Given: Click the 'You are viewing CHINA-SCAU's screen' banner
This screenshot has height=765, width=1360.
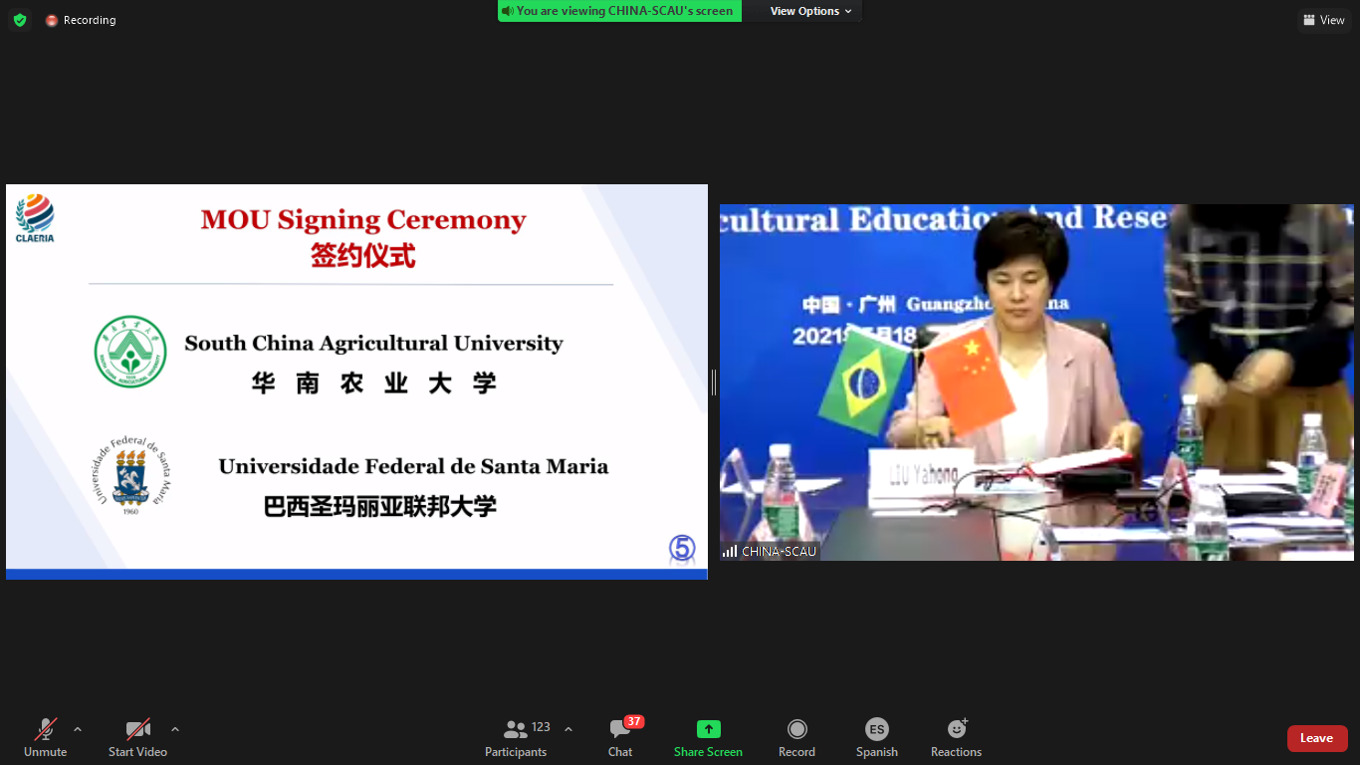Looking at the screenshot, I should [620, 11].
